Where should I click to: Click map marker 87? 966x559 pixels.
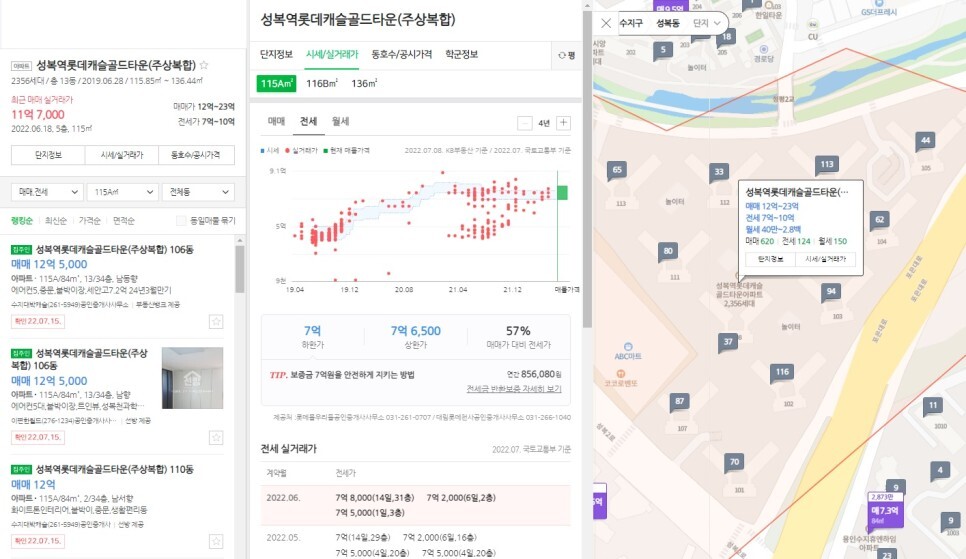click(680, 402)
